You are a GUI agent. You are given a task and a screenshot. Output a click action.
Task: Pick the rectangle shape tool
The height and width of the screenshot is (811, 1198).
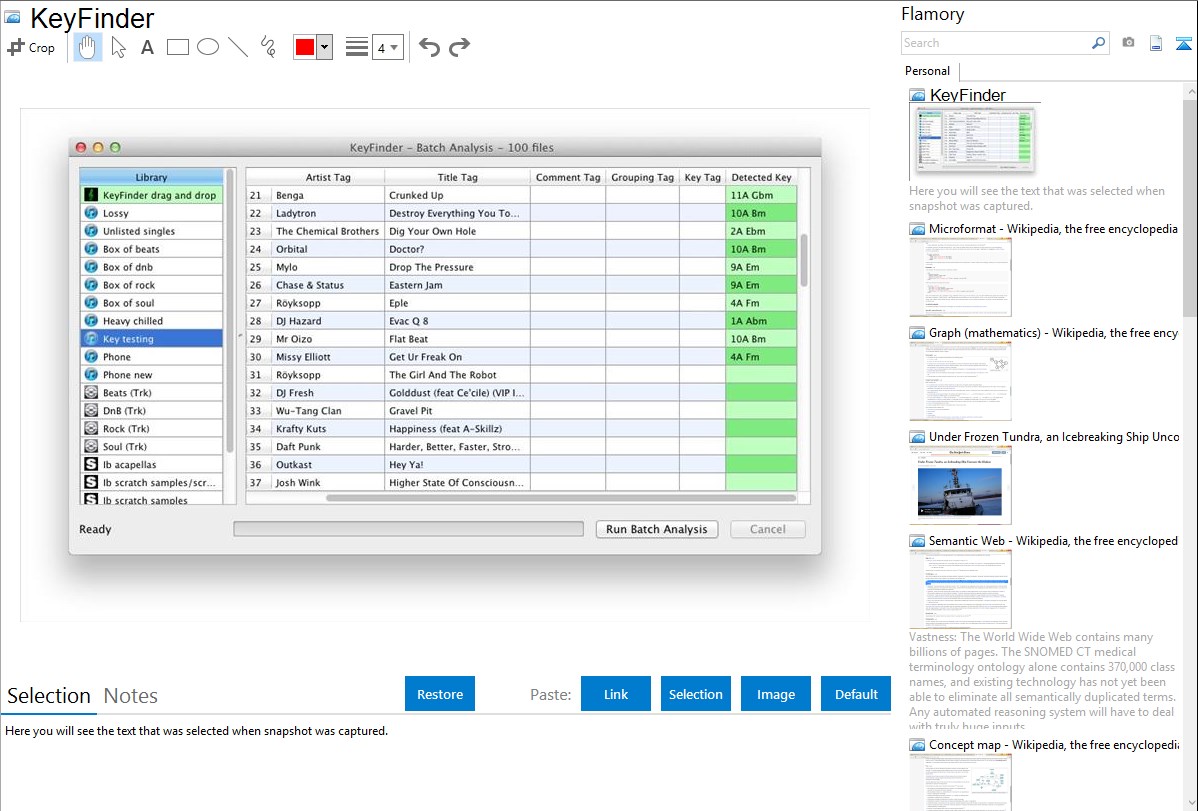click(x=177, y=47)
